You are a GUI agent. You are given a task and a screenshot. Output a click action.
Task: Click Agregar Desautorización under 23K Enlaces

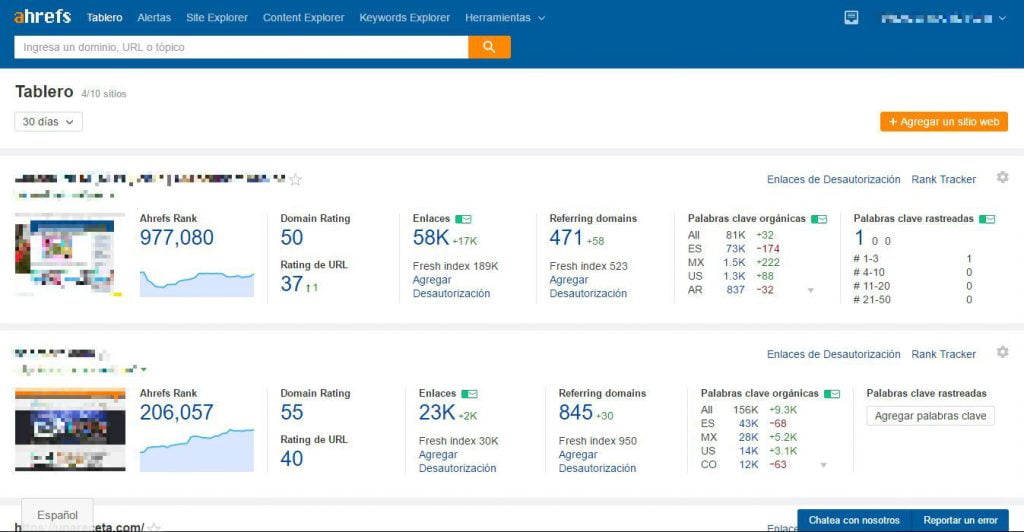point(457,462)
